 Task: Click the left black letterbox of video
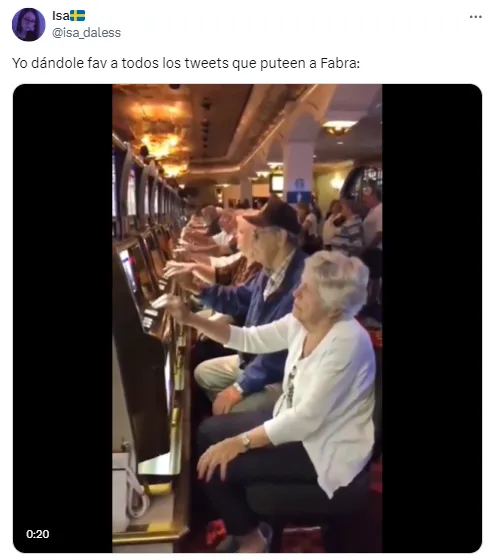(63, 318)
